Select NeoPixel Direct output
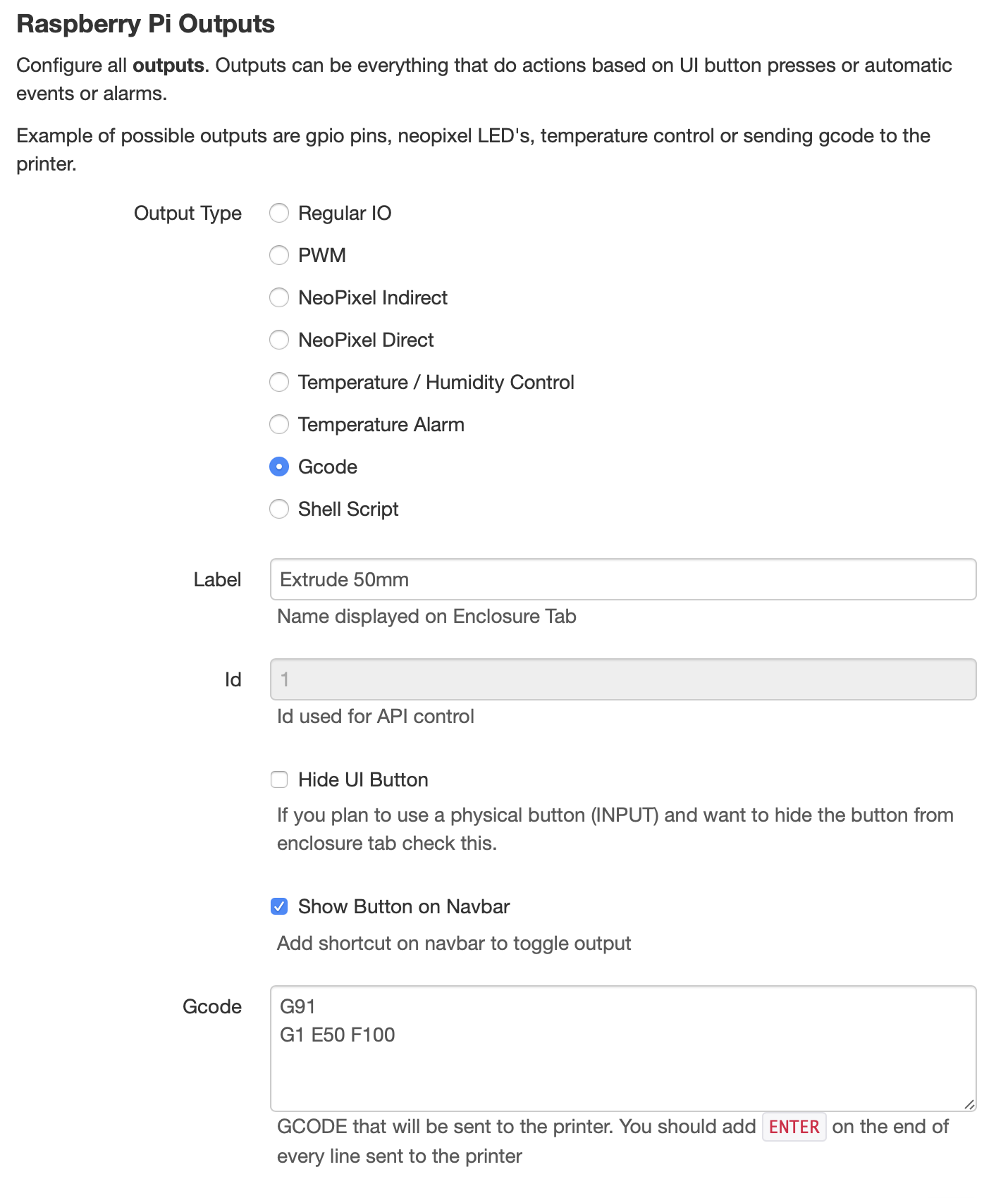The image size is (1008, 1198). (x=279, y=340)
